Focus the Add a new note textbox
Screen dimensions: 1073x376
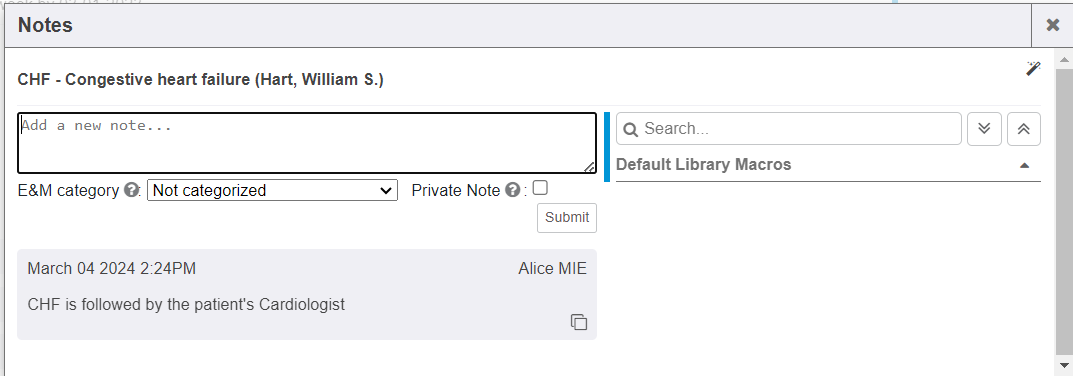pyautogui.click(x=307, y=143)
